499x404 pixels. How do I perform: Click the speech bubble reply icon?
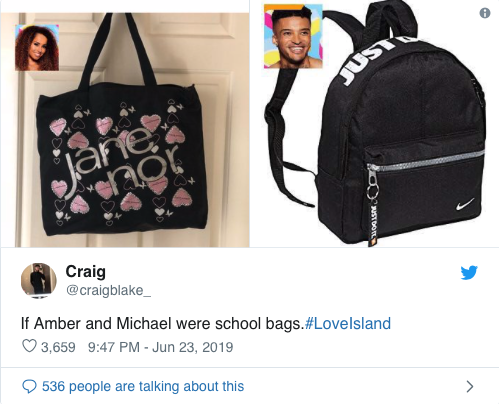(x=29, y=386)
